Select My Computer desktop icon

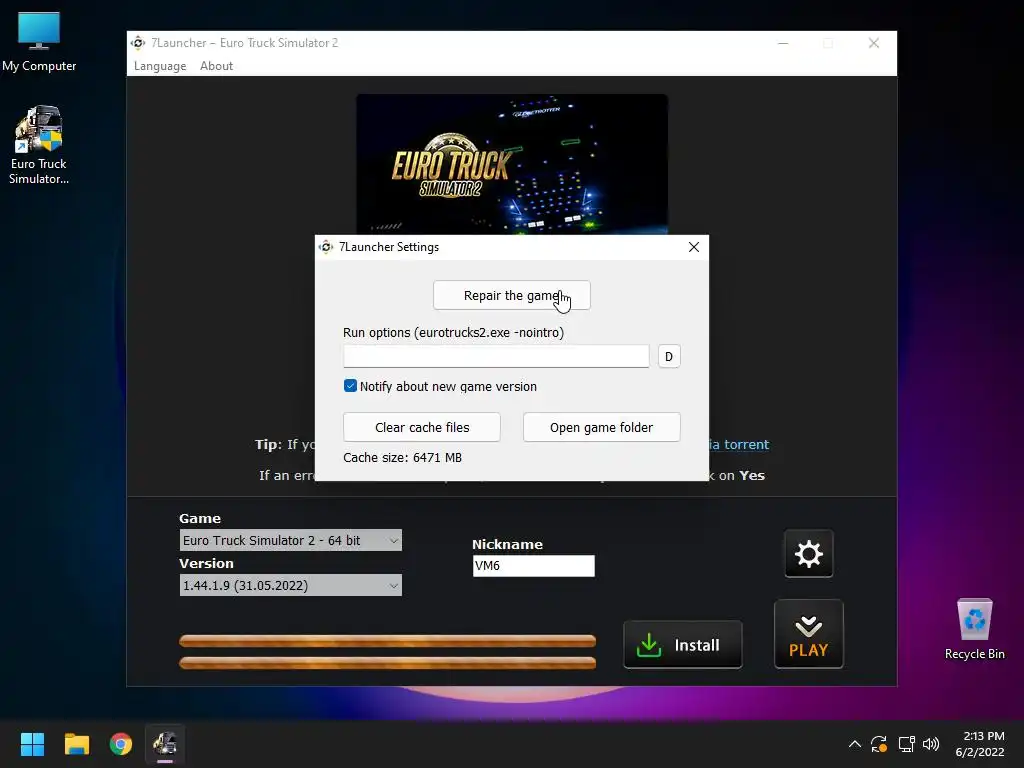39,42
